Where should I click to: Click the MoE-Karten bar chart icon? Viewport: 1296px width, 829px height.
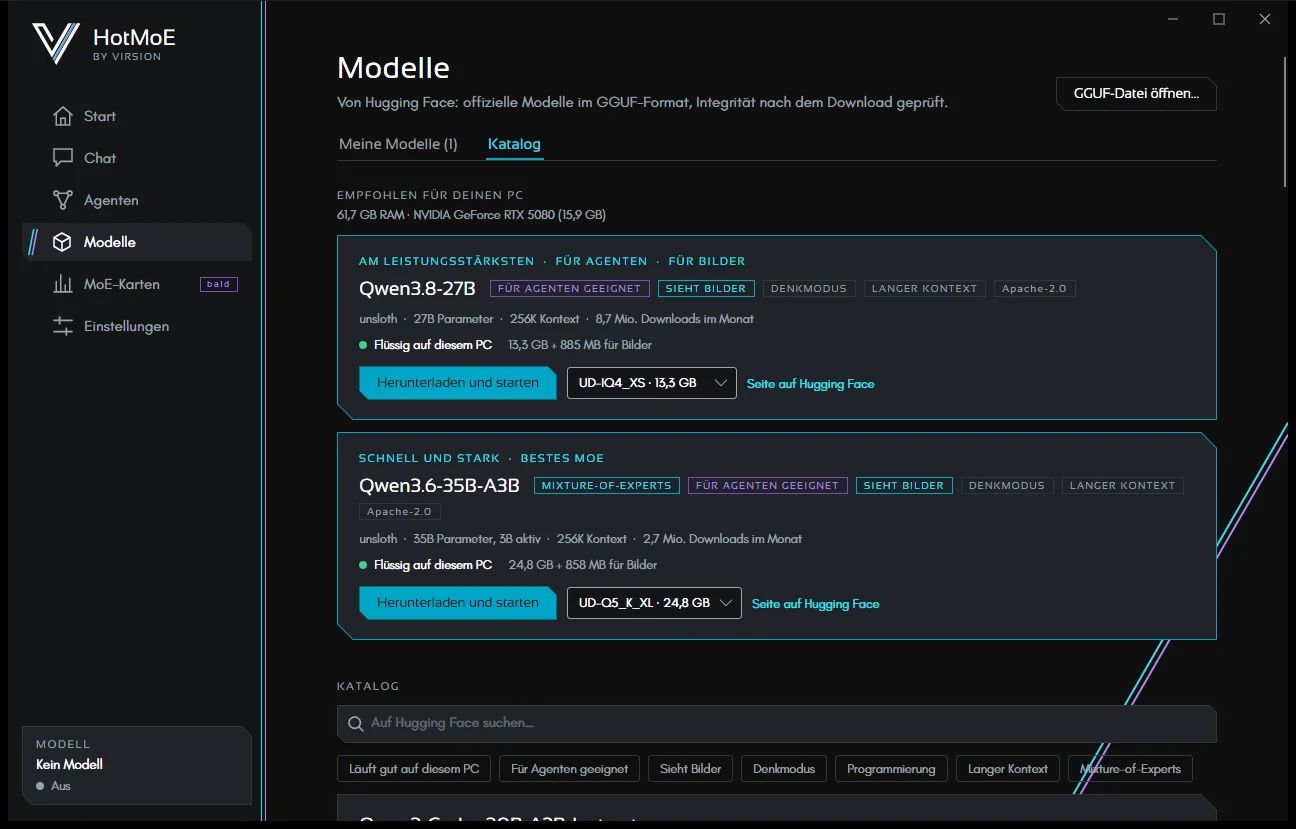pyautogui.click(x=63, y=284)
